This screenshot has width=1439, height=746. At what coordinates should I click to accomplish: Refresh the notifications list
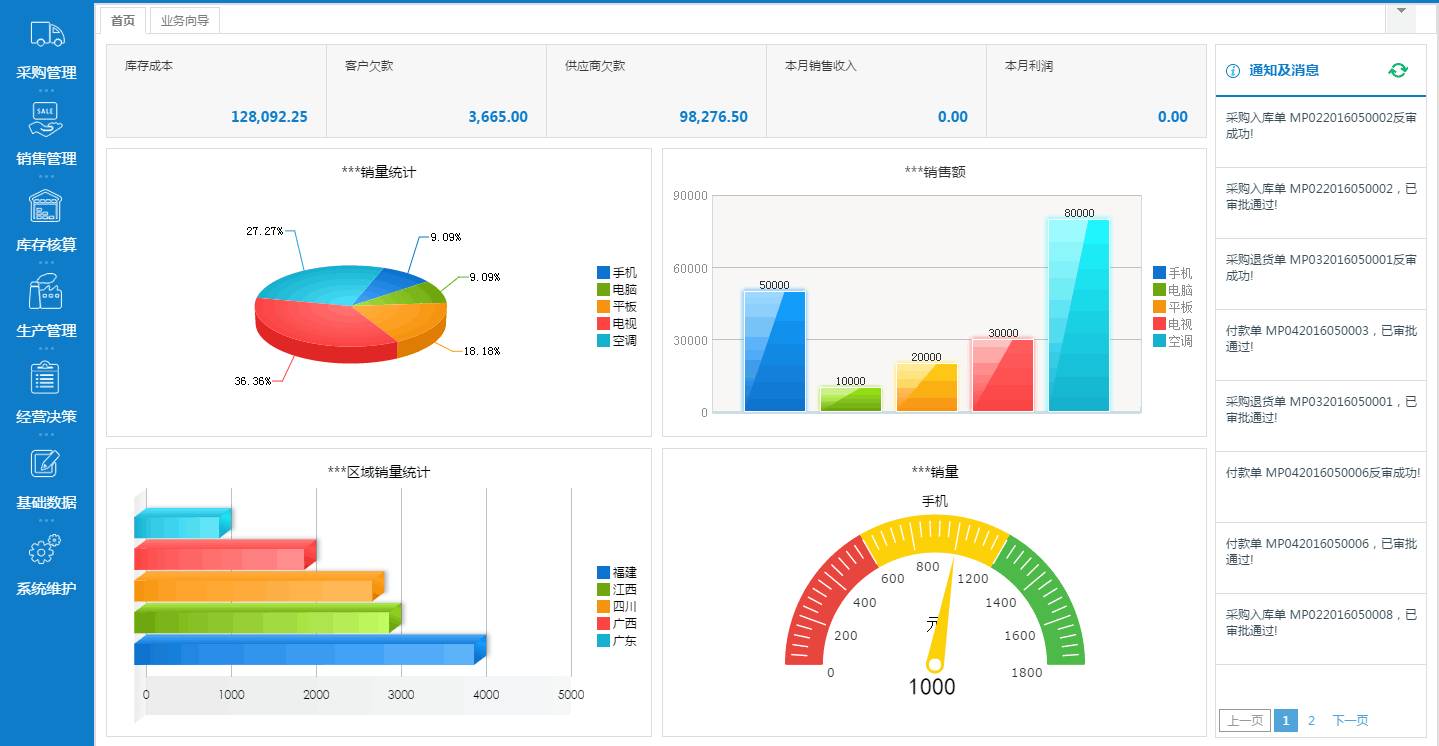[x=1397, y=70]
